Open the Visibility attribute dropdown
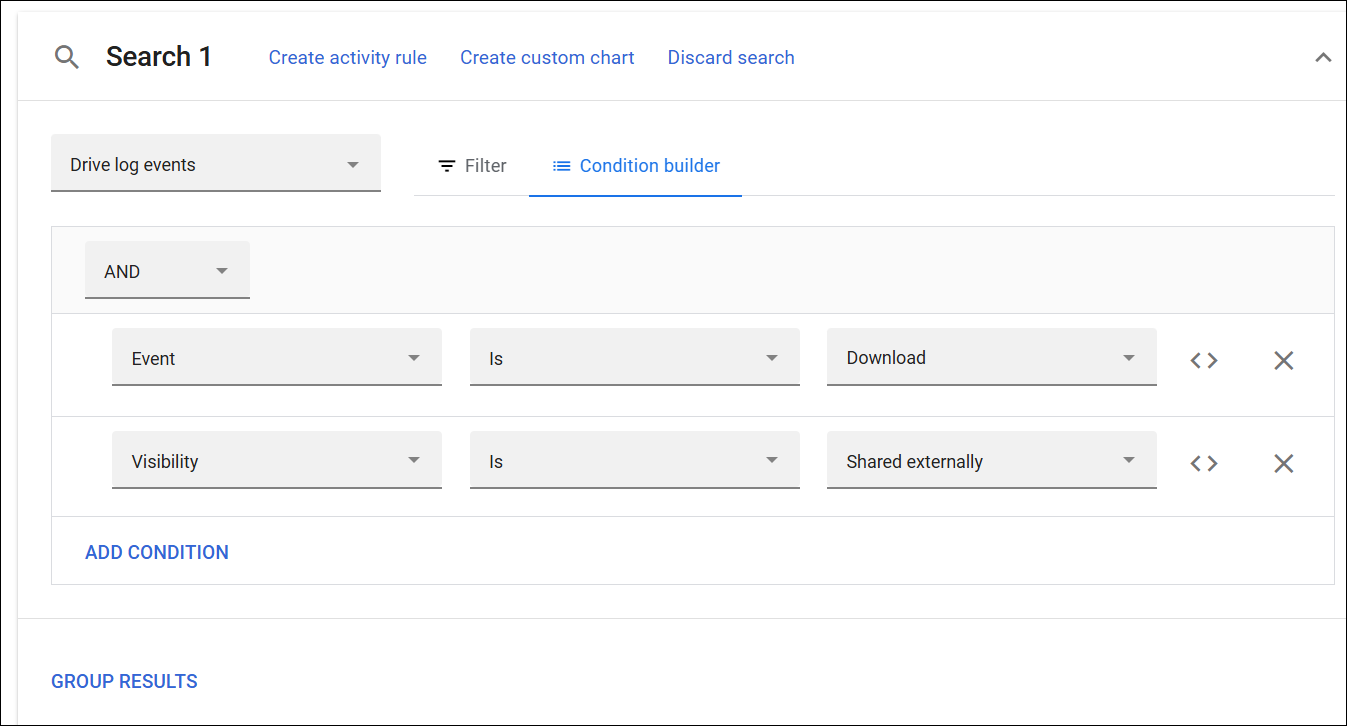 (x=277, y=460)
